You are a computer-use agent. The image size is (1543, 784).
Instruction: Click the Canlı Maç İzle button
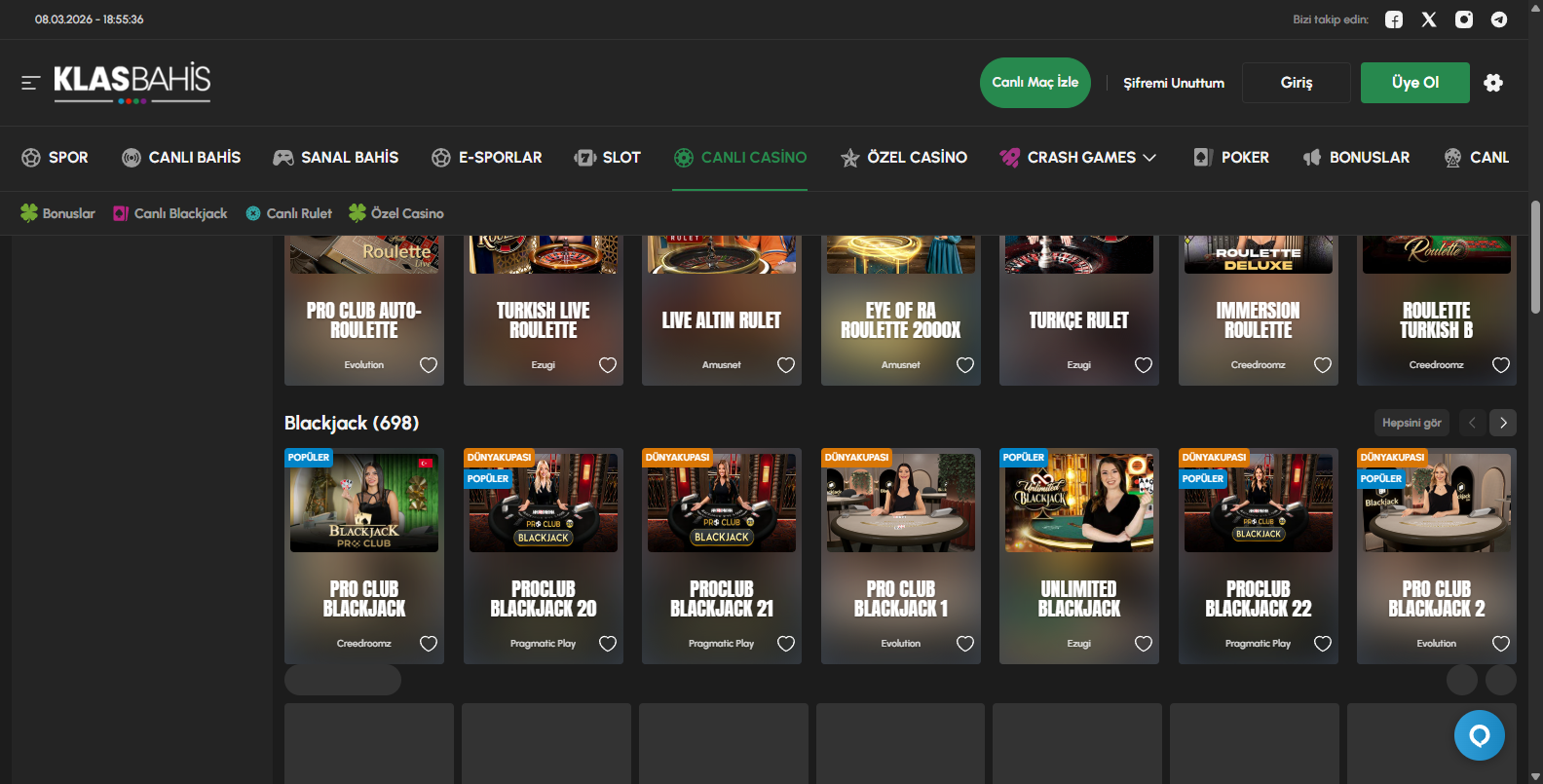[1035, 83]
